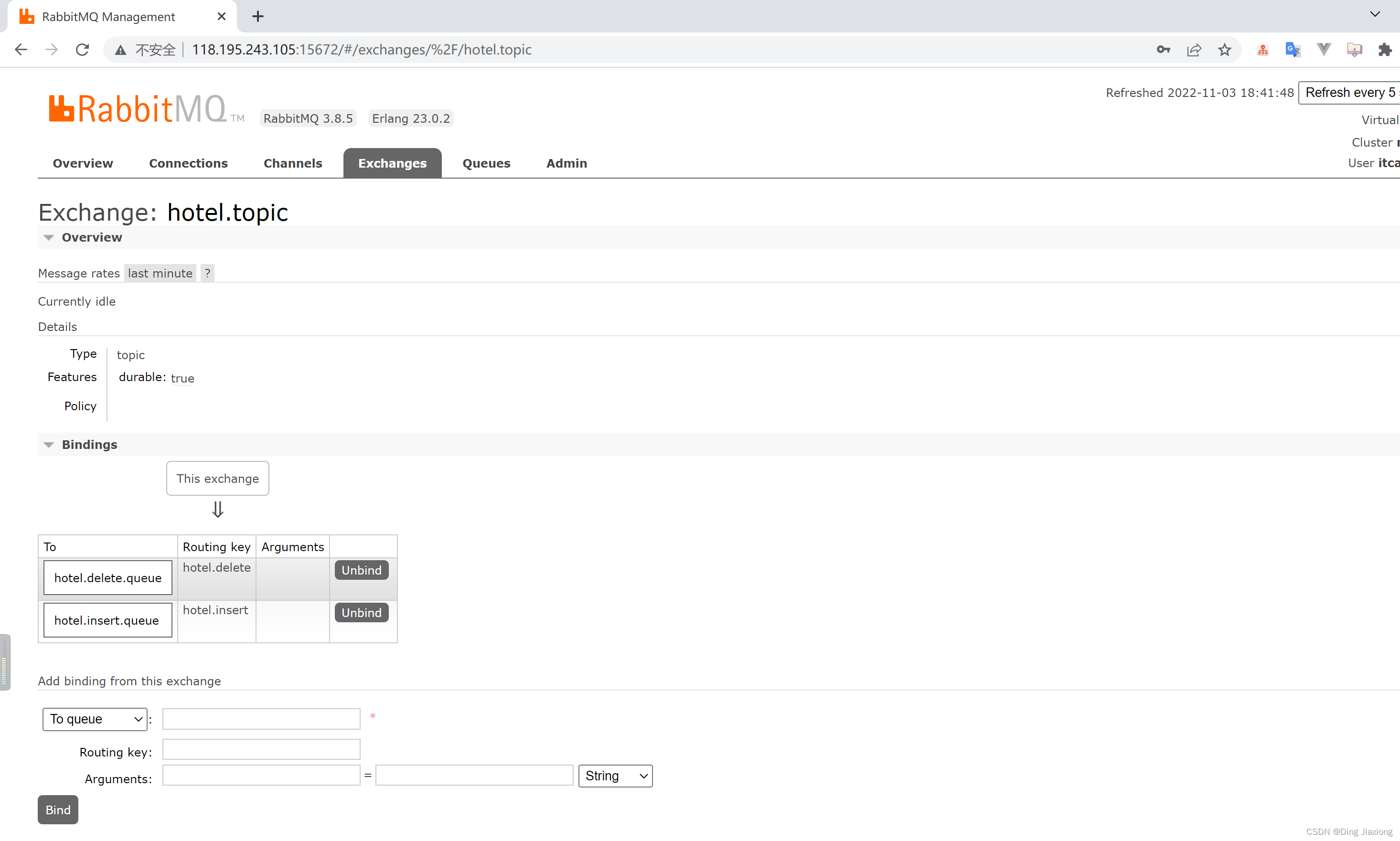Click the Currently idle status text
1400x841 pixels.
click(76, 301)
